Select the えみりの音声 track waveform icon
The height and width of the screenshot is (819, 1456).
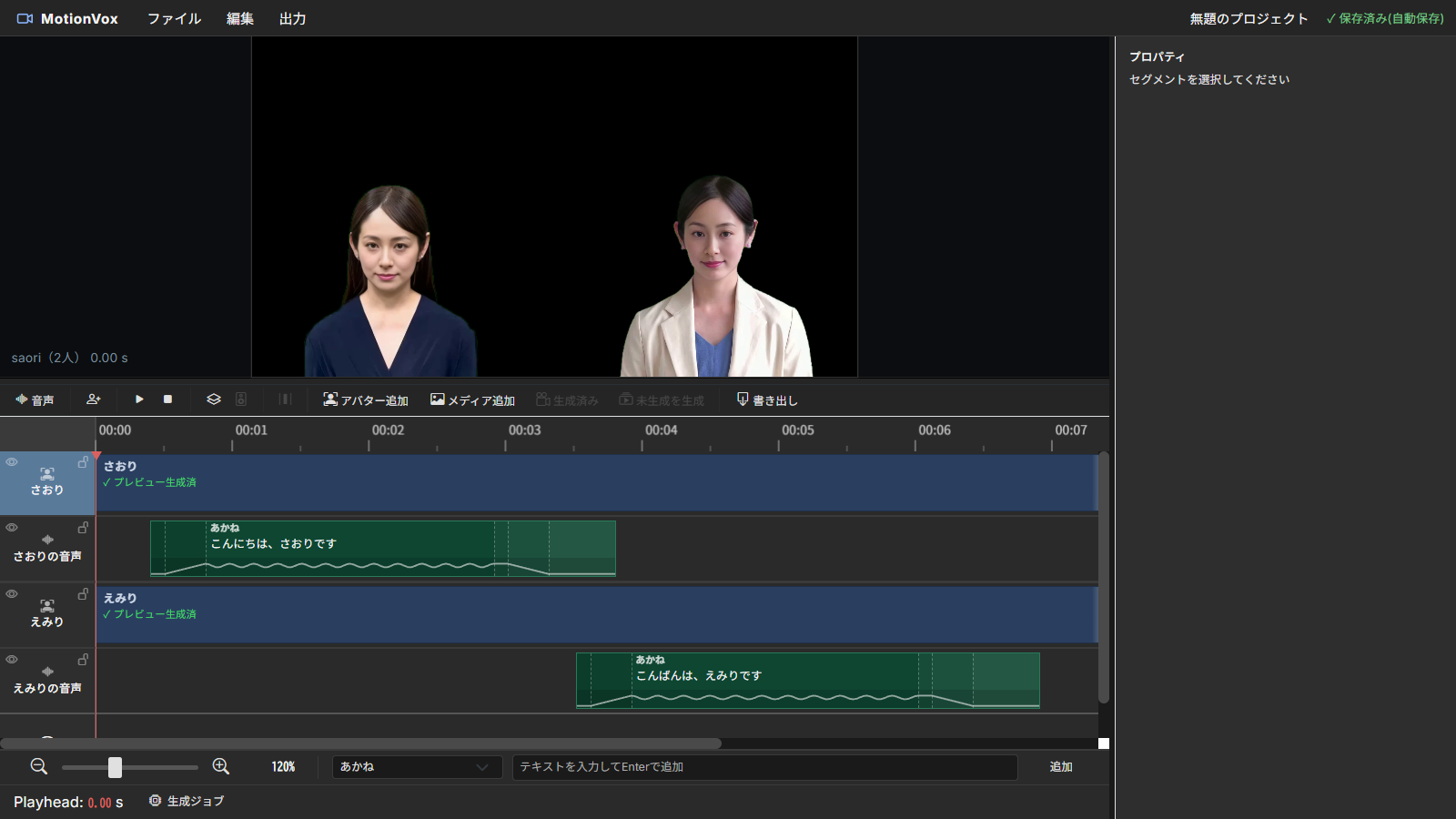click(x=47, y=672)
